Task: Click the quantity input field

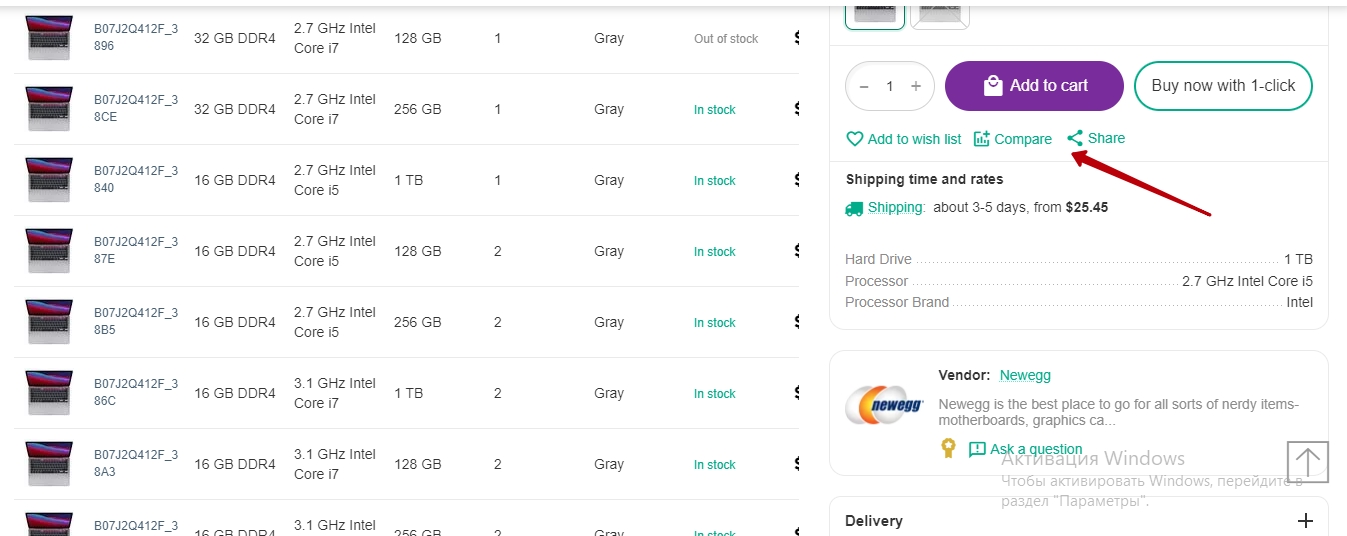Action: point(890,86)
